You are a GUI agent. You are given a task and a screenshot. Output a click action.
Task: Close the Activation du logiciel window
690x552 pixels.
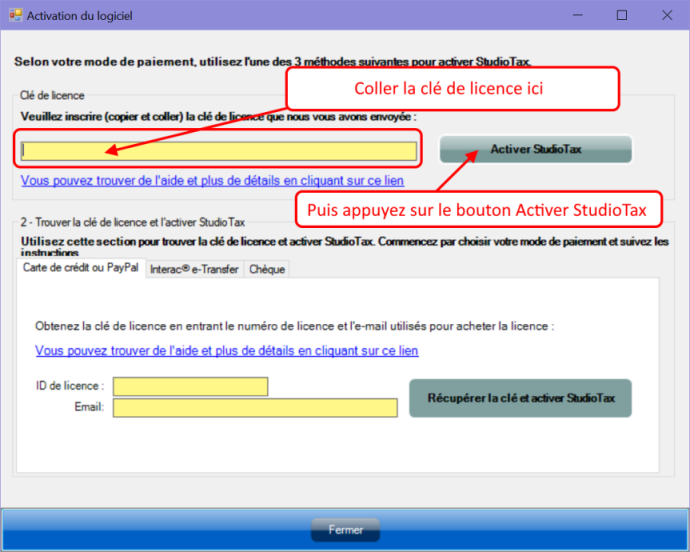[x=667, y=15]
